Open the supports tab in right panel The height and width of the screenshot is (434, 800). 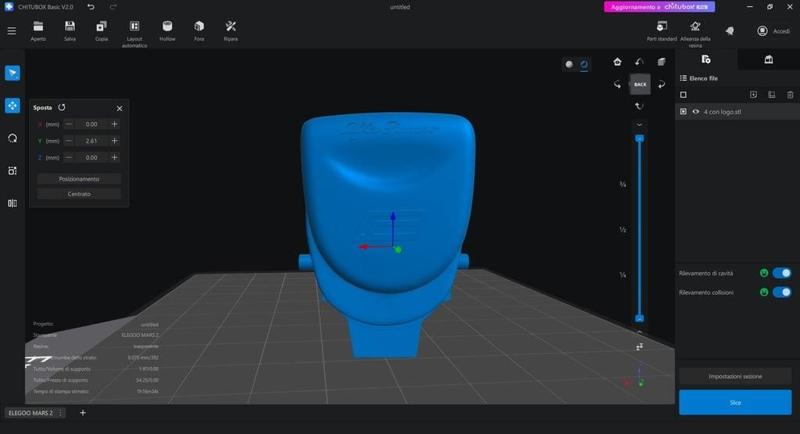pyautogui.click(x=768, y=60)
